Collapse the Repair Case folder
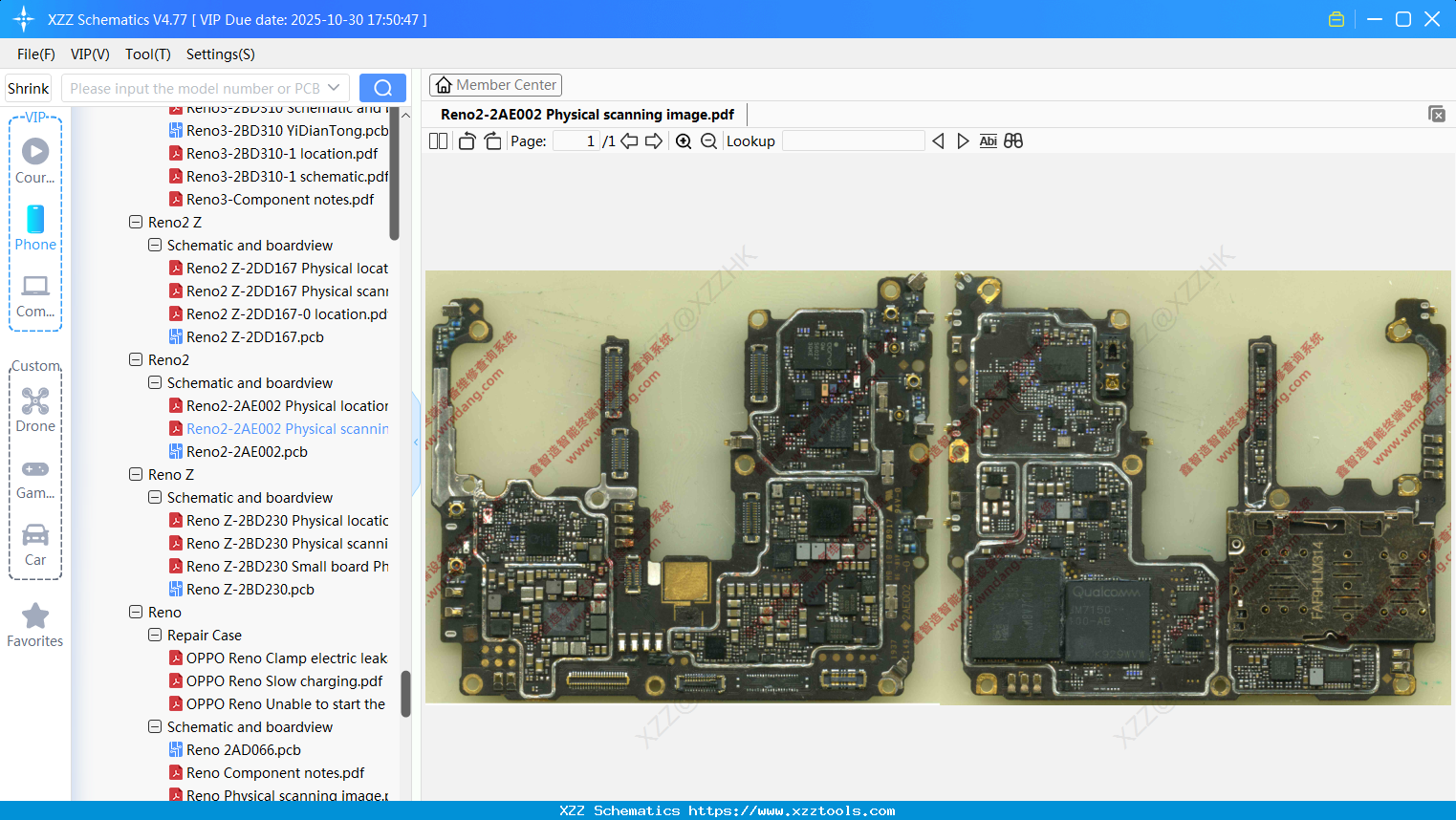 tap(155, 635)
